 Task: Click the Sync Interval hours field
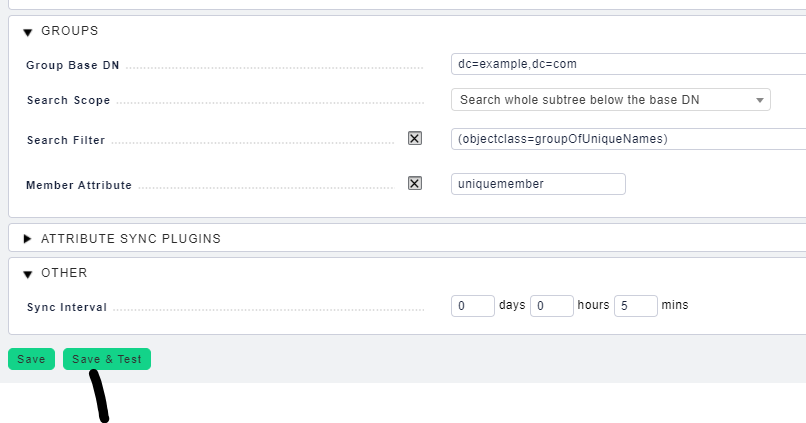(x=552, y=306)
